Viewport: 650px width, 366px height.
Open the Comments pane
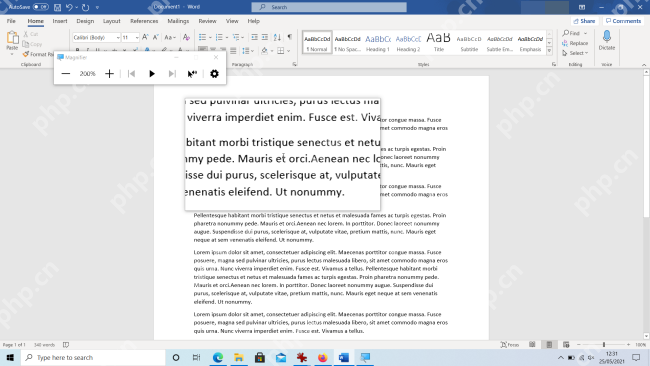(x=623, y=21)
